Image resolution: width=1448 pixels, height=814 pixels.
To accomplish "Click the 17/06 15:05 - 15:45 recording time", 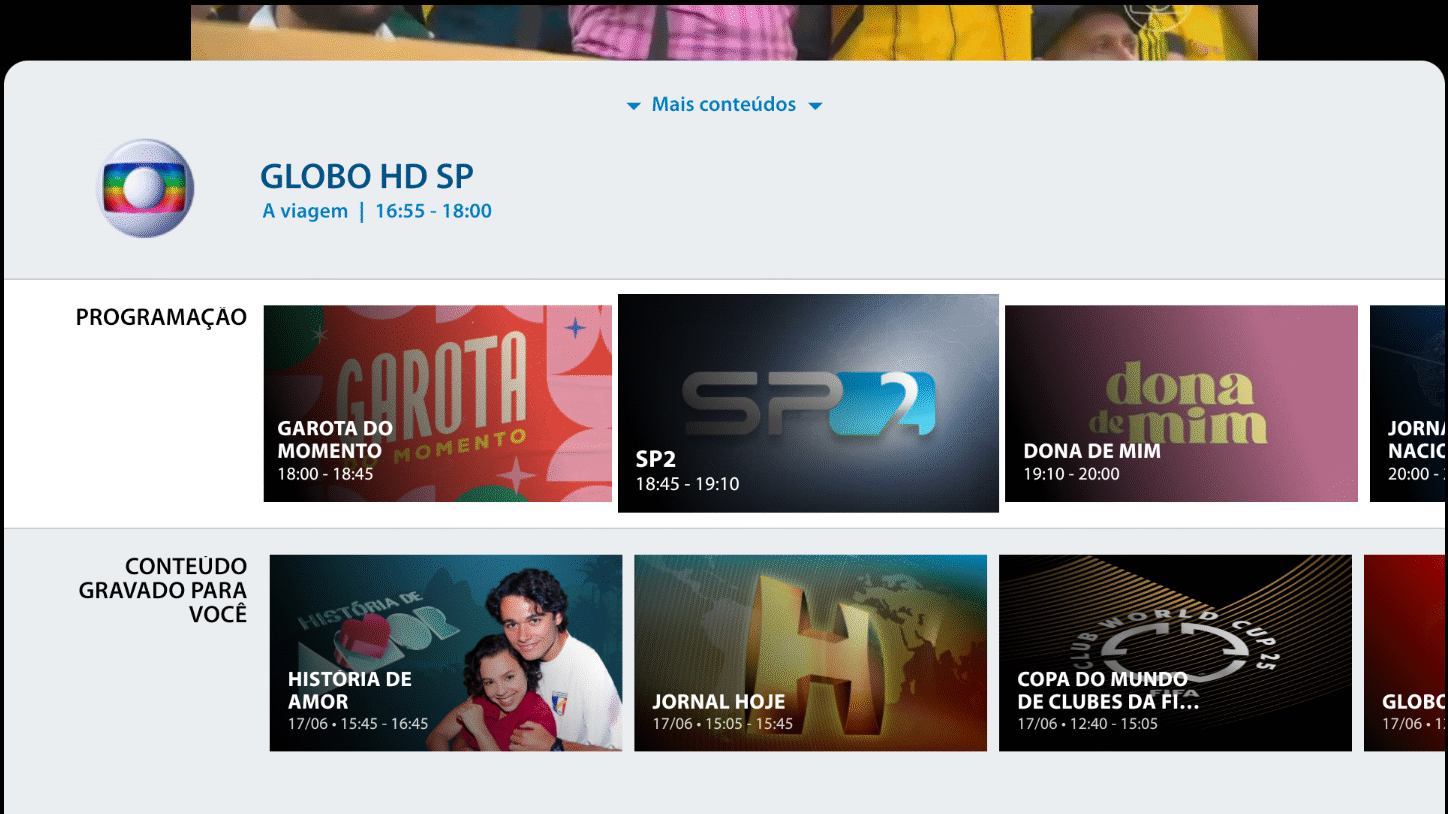I will click(x=722, y=724).
